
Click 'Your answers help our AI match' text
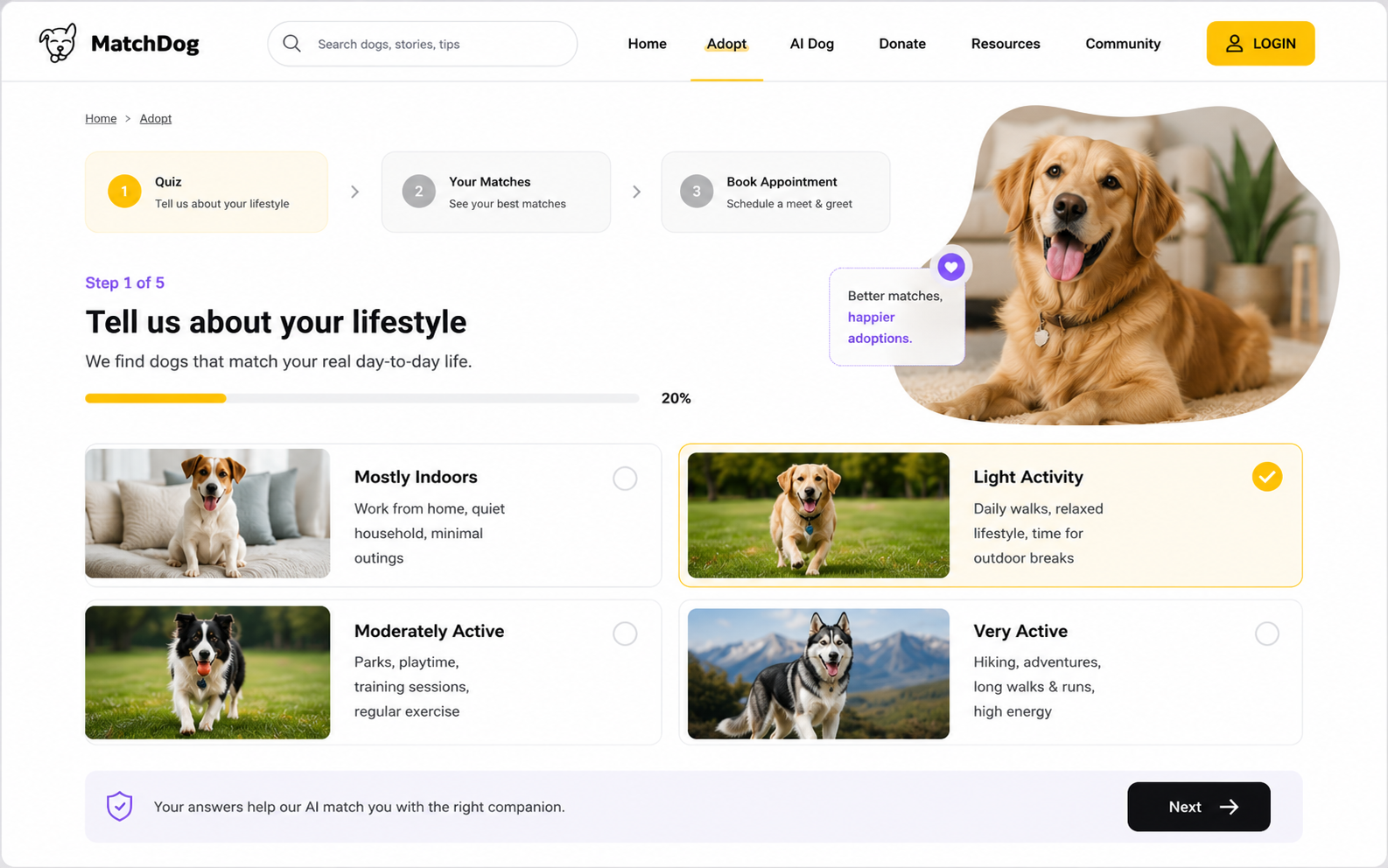pos(359,807)
